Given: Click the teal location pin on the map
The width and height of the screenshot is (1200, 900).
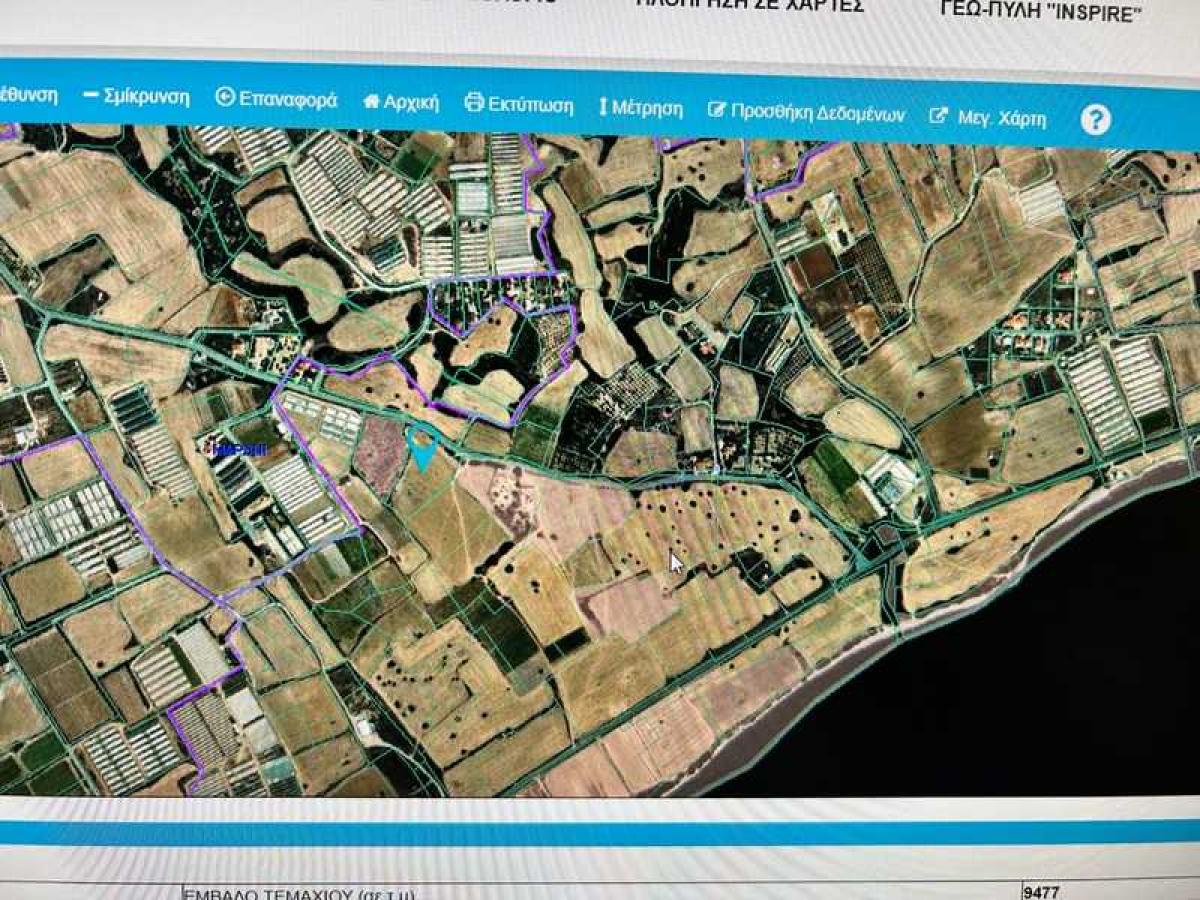Looking at the screenshot, I should pos(424,447).
